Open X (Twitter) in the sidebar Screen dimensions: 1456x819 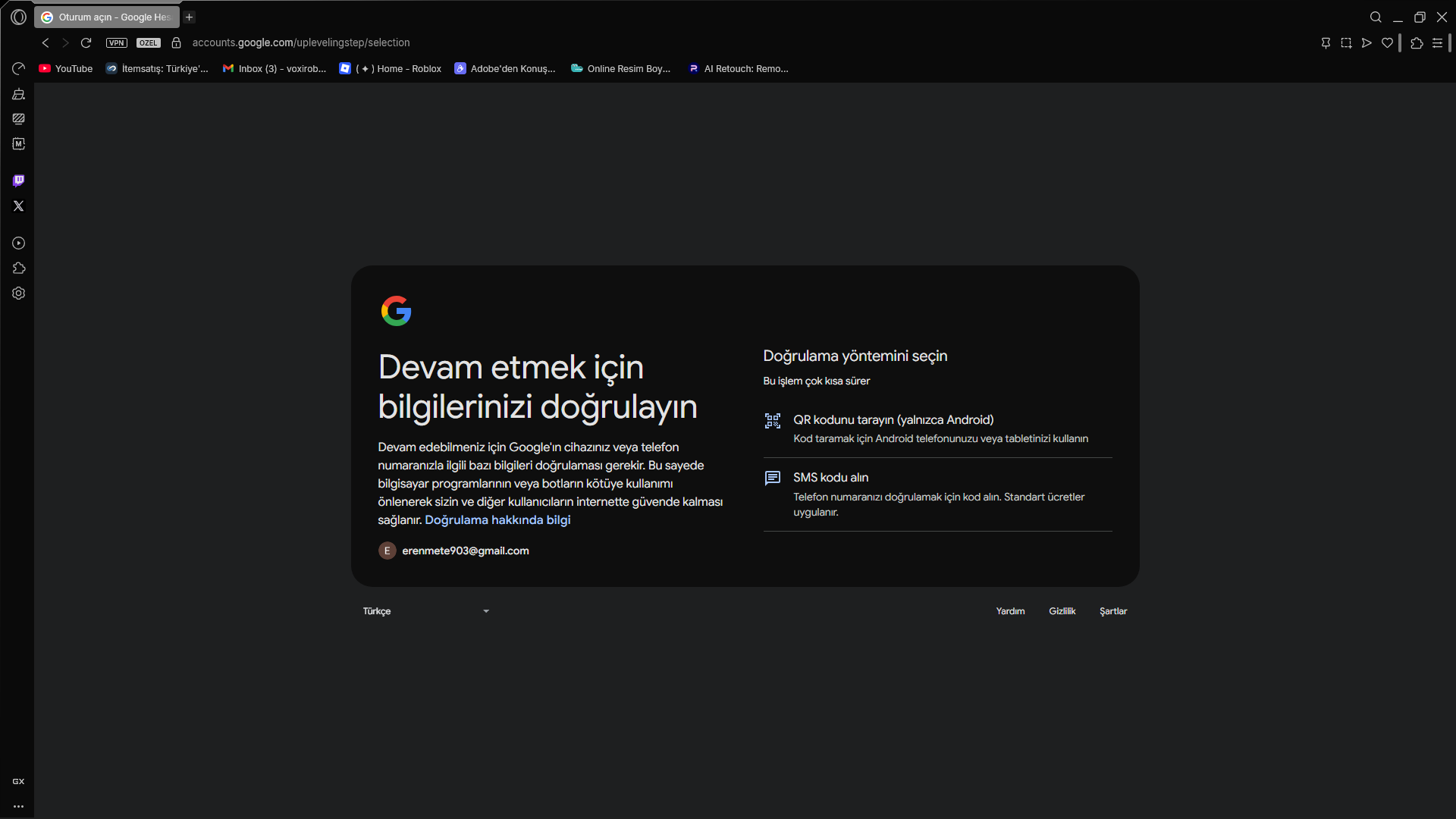click(x=19, y=206)
